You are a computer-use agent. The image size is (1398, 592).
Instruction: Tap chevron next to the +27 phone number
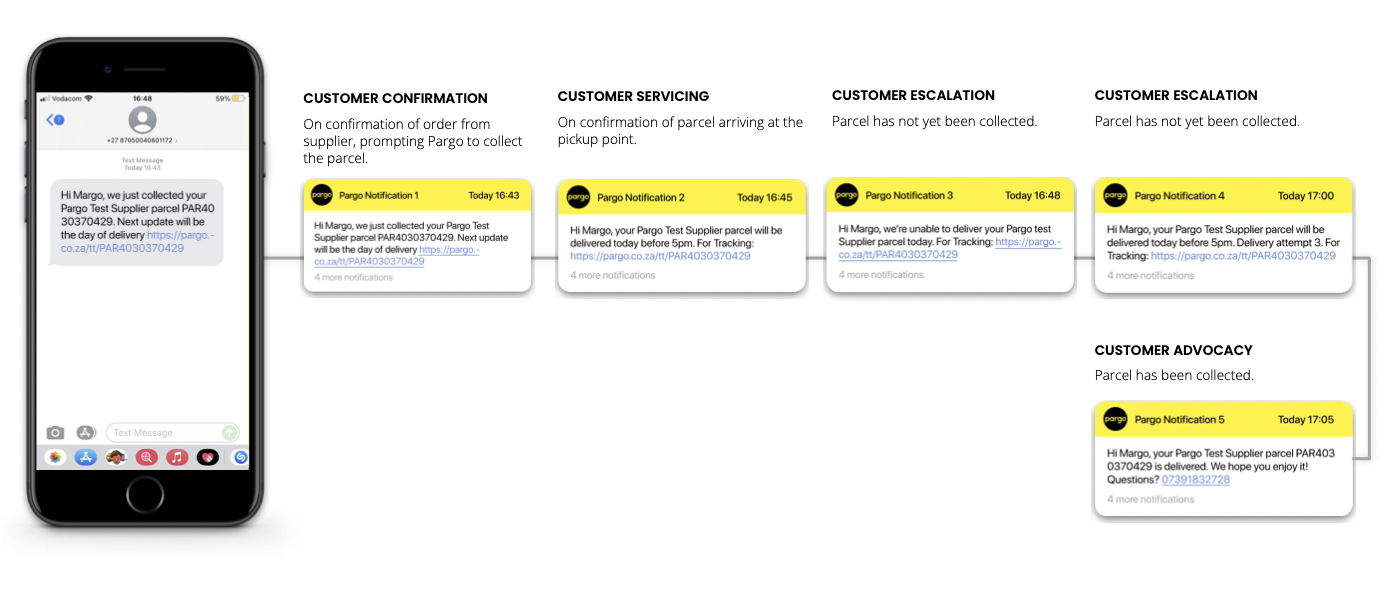coord(174,141)
